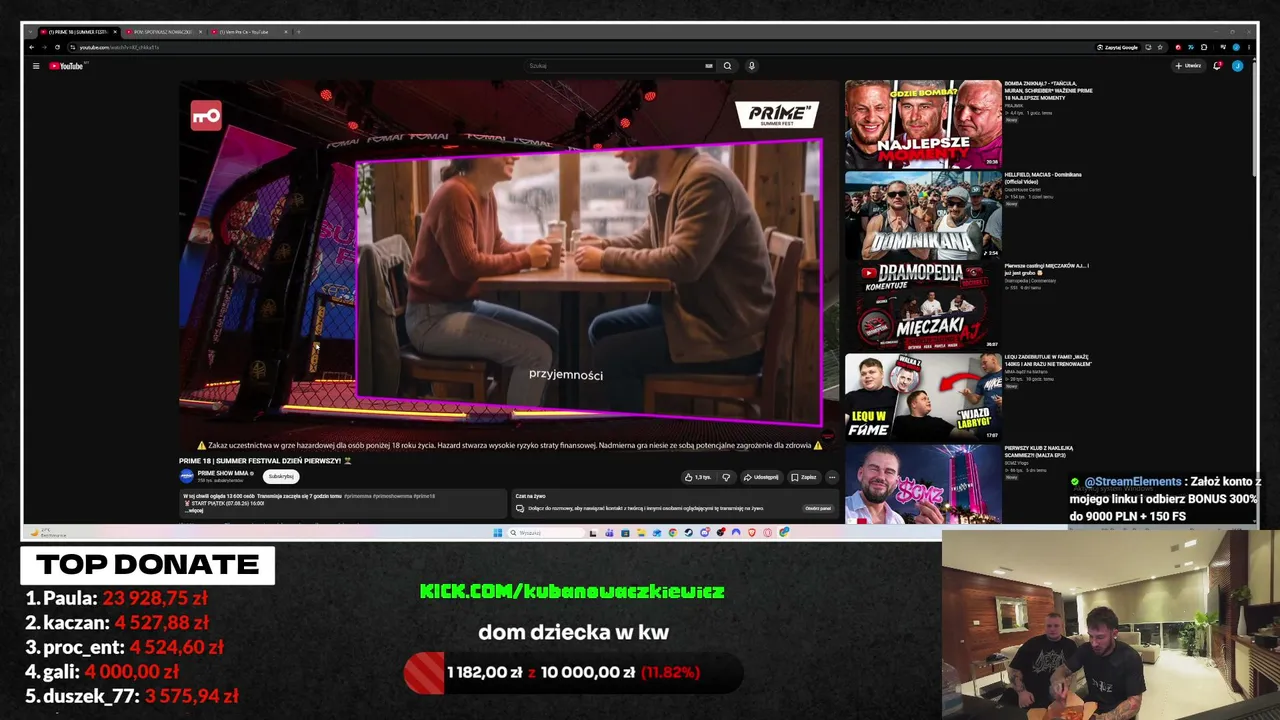Open the #primeshowmma hashtag link
Screen dimensions: 1280x720
coord(391,496)
